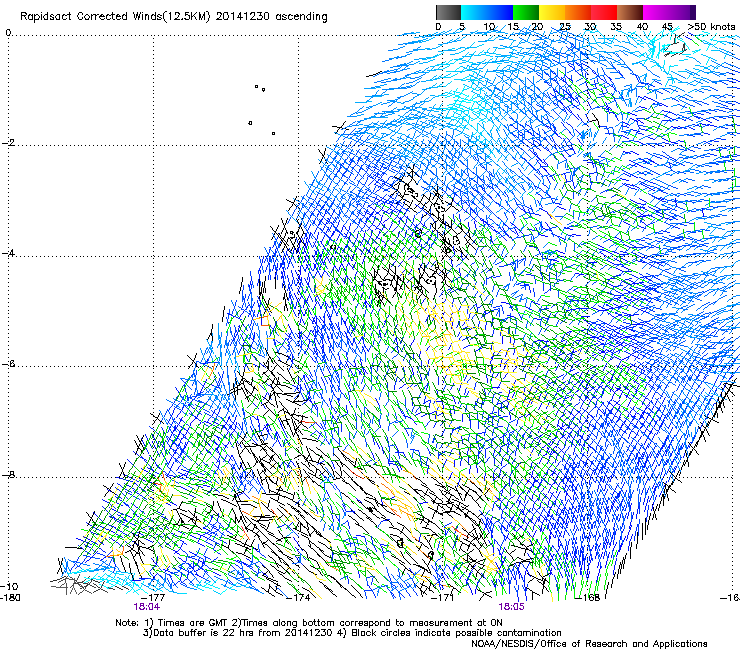Click the orange 25-30 knots color band

pos(578,12)
